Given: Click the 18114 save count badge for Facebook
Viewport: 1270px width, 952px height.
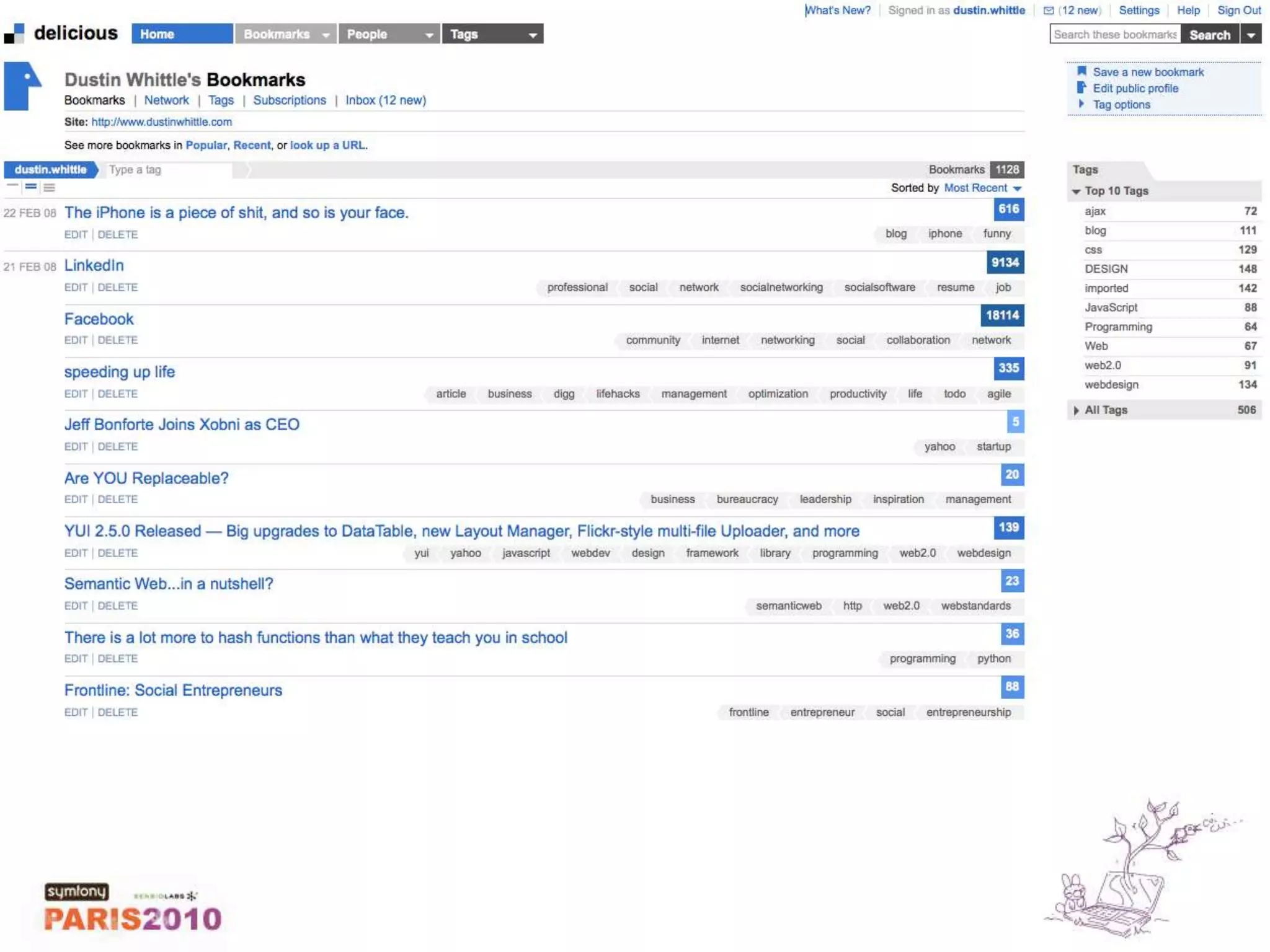Looking at the screenshot, I should point(1002,315).
